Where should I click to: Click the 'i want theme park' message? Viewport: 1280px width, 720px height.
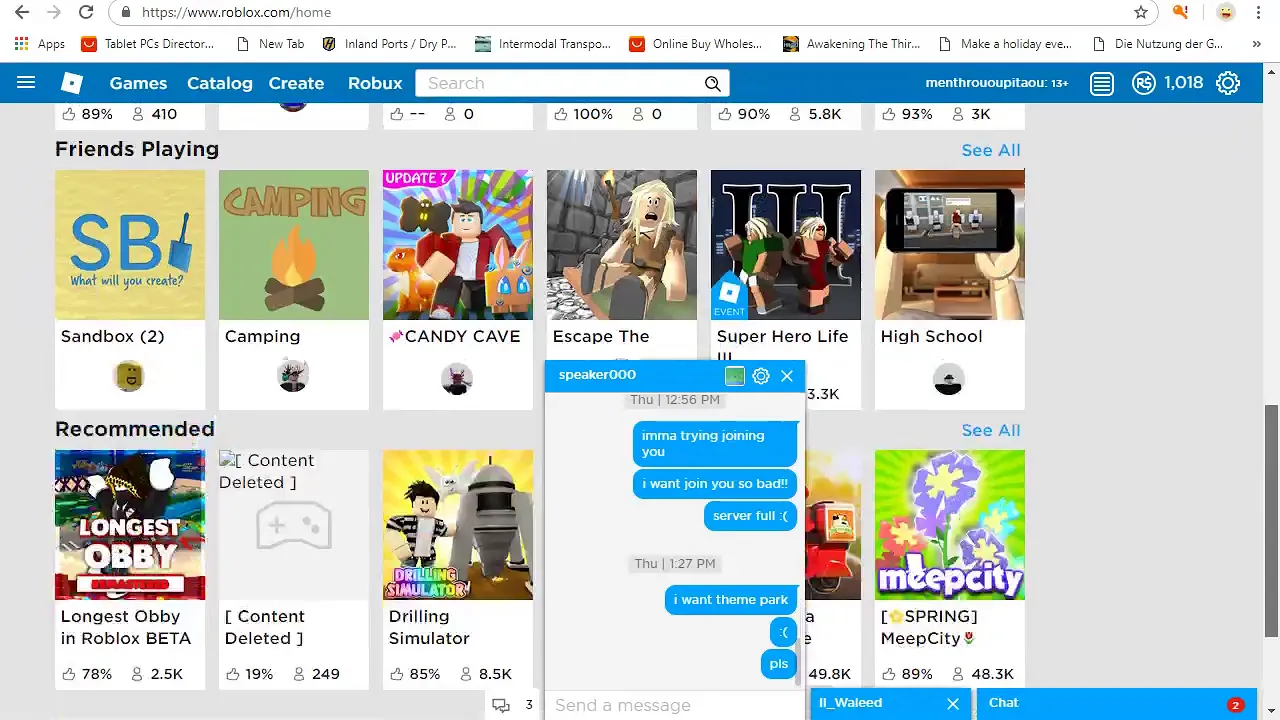731,600
